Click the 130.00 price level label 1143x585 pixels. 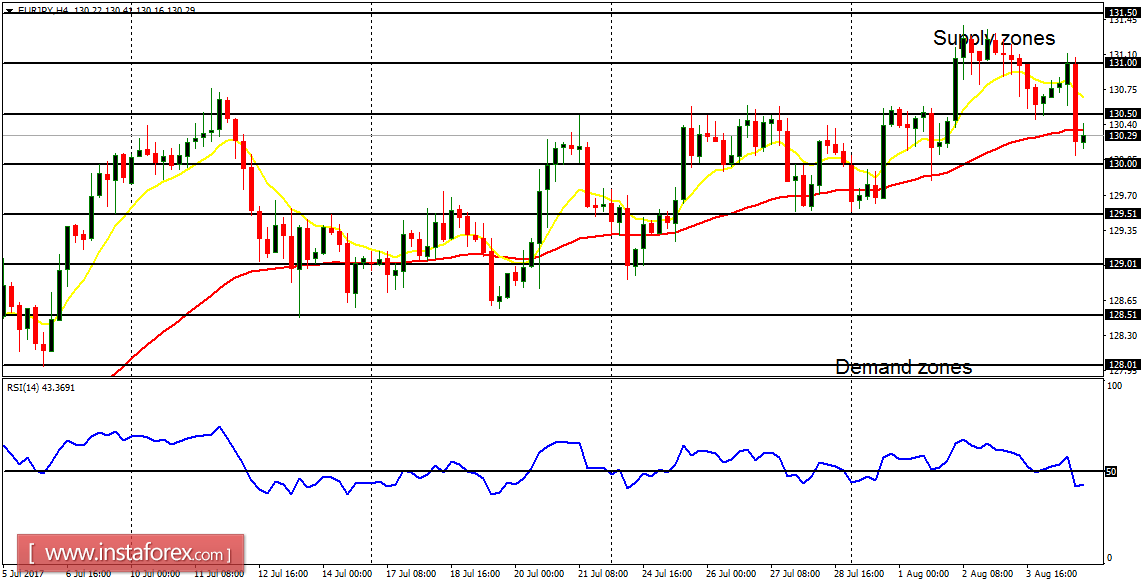coord(1121,164)
